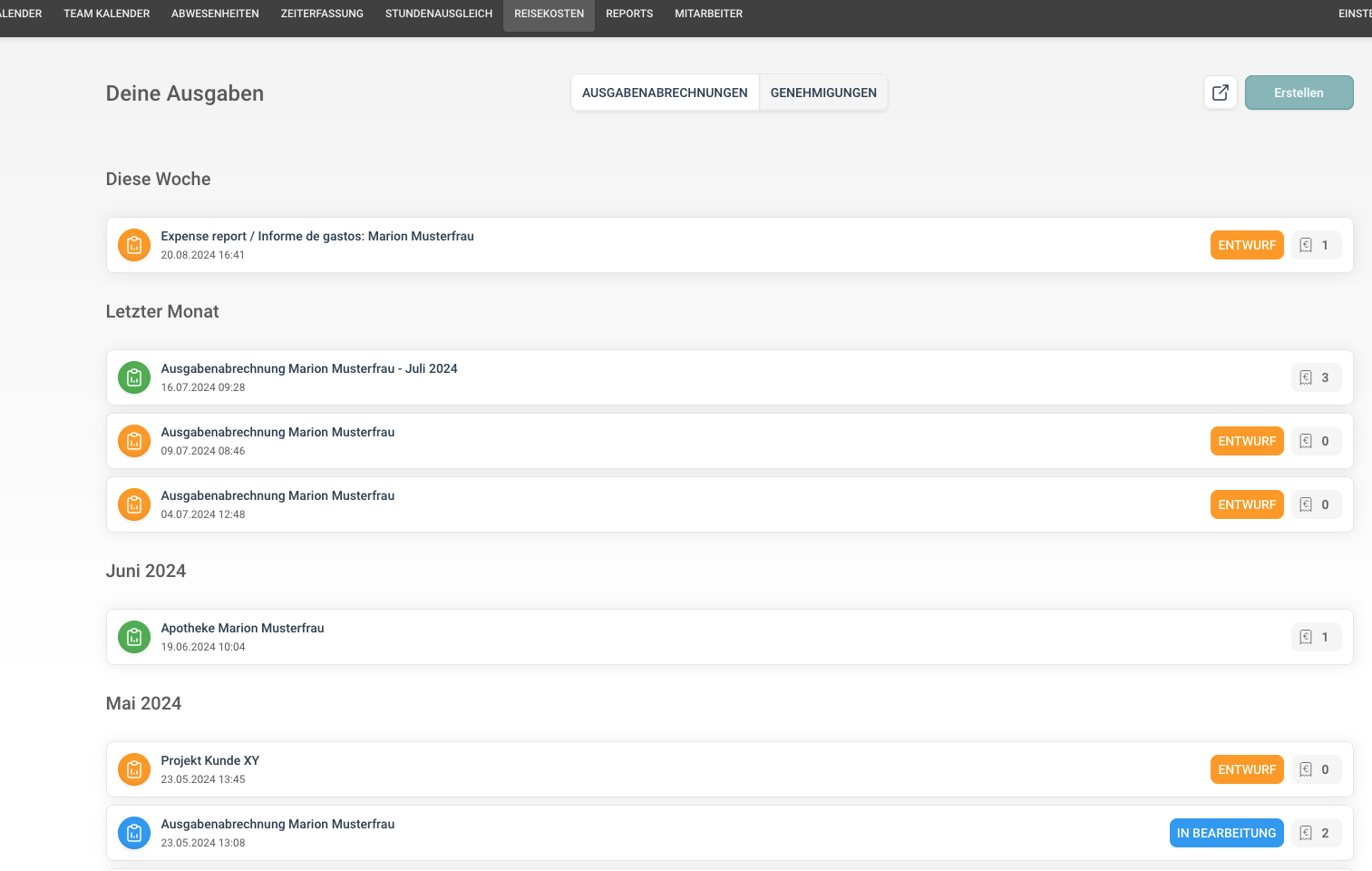Open Zeiterfassung in the top navigation
Image resolution: width=1372 pixels, height=871 pixels.
(x=322, y=14)
